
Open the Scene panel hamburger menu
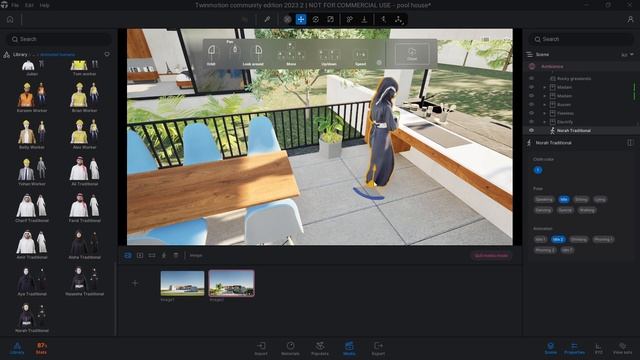(530, 54)
